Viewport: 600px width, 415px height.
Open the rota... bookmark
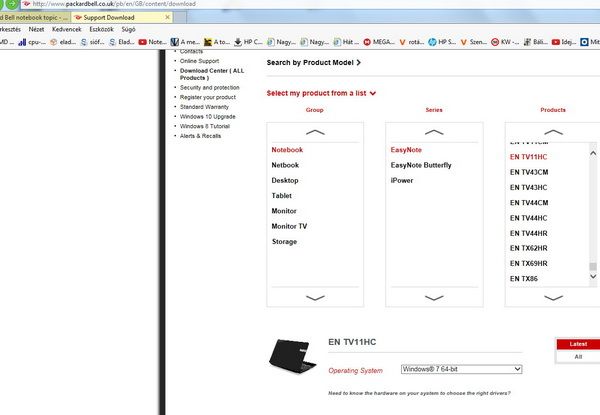tap(411, 42)
